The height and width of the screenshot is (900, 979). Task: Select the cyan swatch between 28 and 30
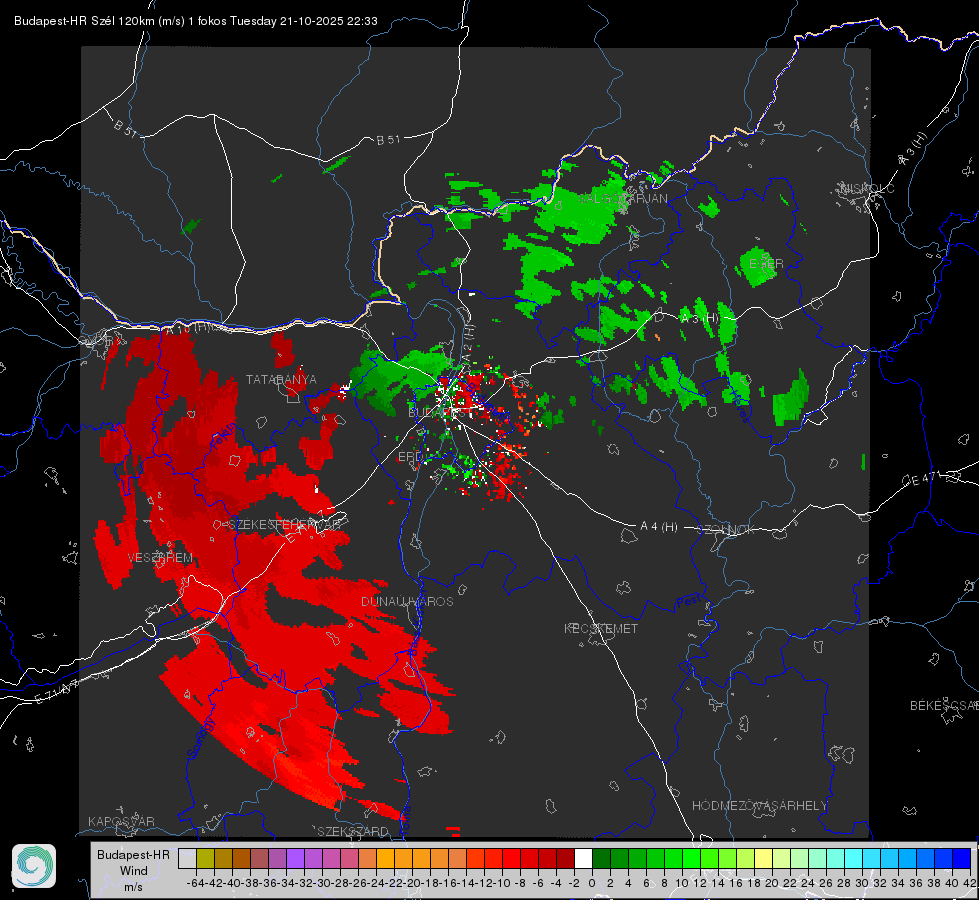[x=854, y=858]
